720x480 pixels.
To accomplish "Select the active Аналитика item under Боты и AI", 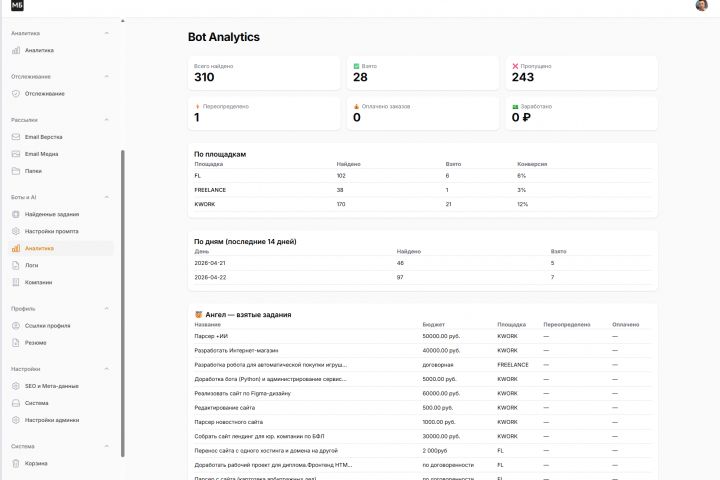I will pos(40,248).
